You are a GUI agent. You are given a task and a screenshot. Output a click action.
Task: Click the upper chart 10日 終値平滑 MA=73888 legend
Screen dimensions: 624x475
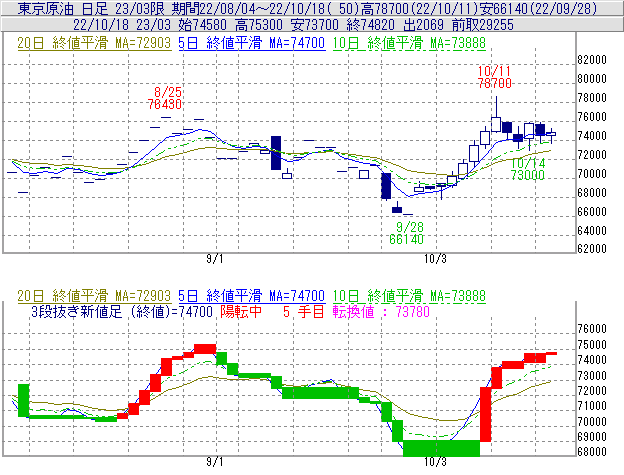pyautogui.click(x=409, y=43)
